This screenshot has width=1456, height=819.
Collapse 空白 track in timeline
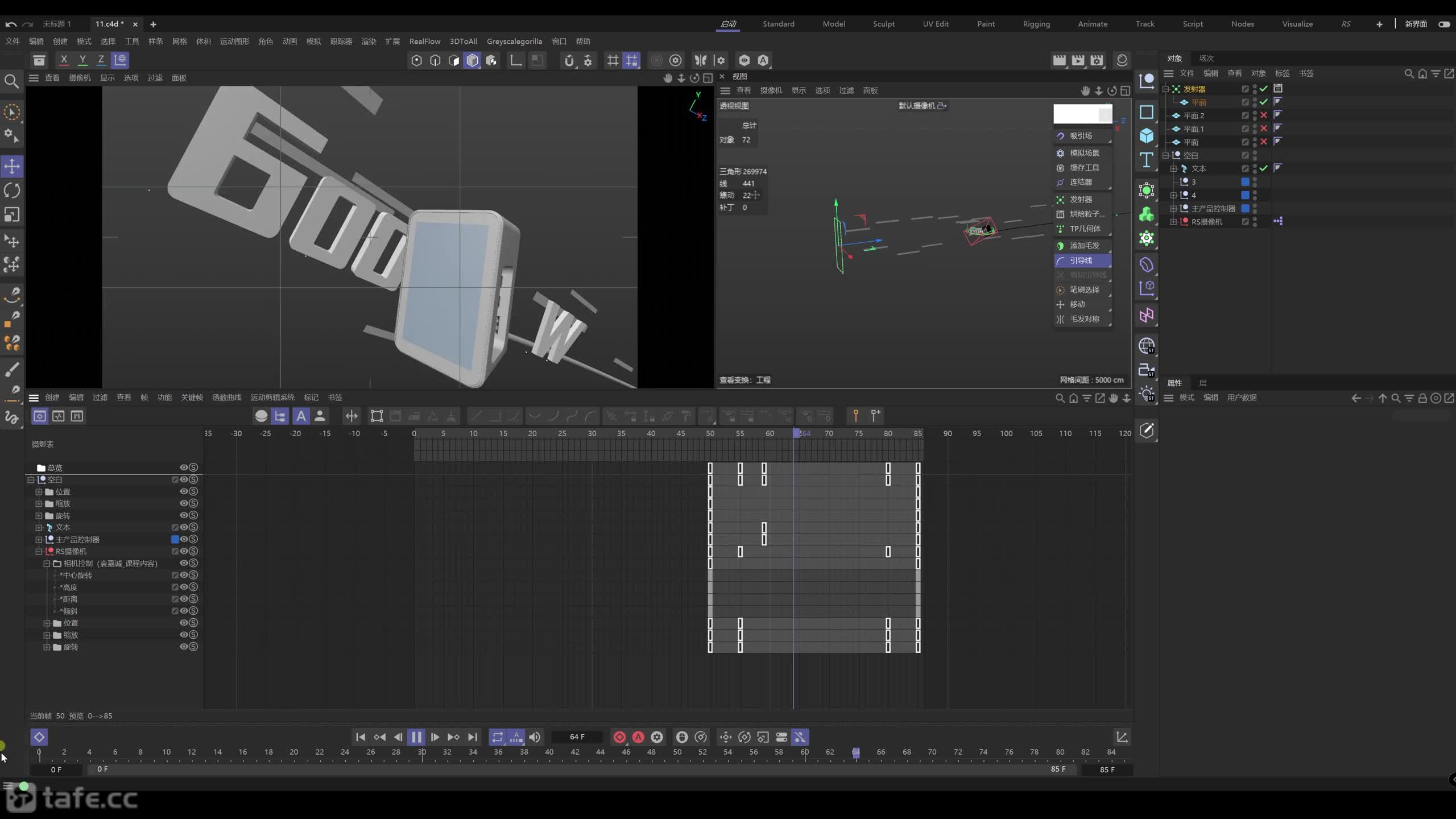tap(31, 479)
